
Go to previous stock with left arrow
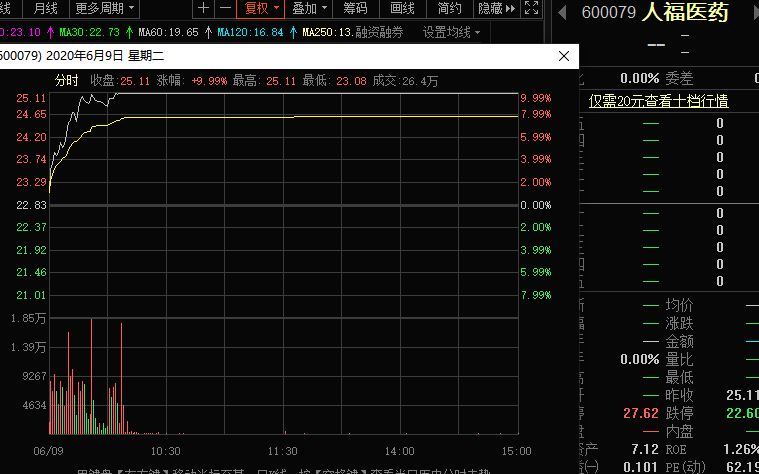pos(563,13)
